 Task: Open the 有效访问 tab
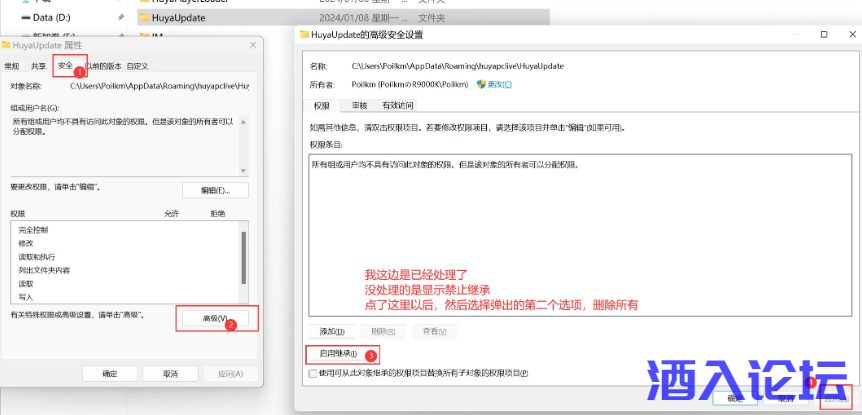397,105
